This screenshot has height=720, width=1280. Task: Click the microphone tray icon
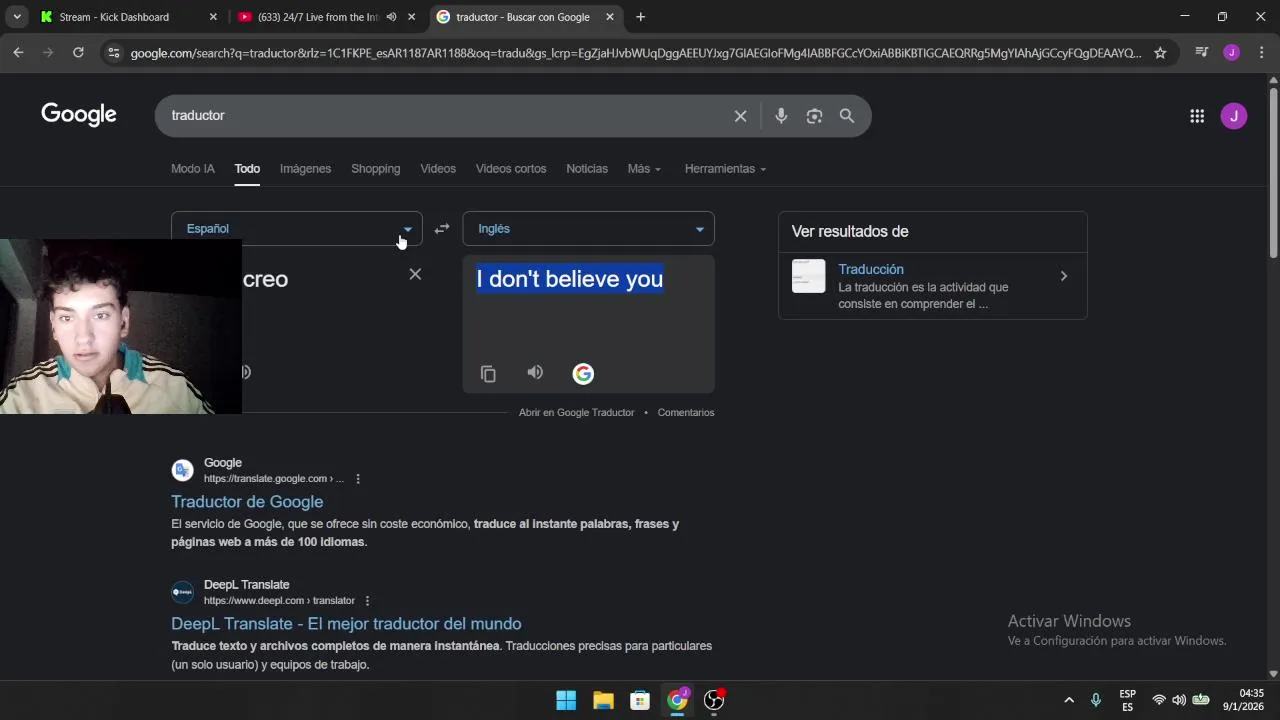point(1096,700)
